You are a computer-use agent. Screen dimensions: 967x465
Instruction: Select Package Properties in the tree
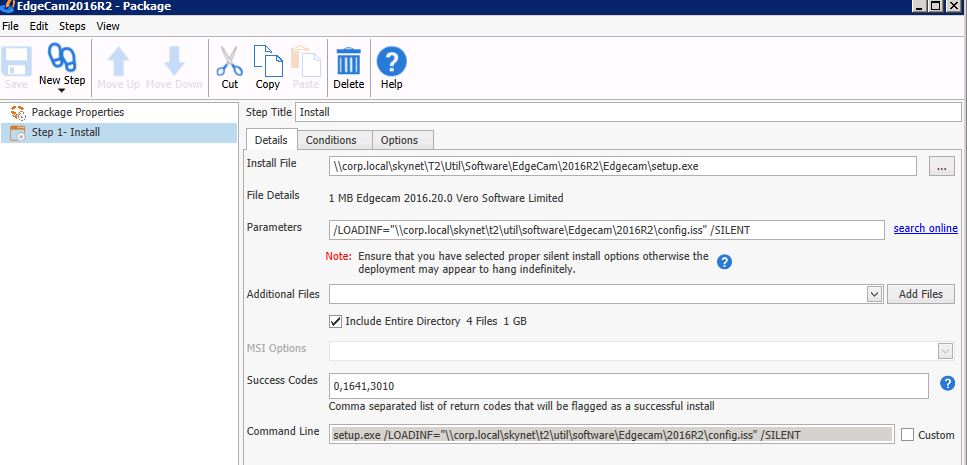point(78,112)
